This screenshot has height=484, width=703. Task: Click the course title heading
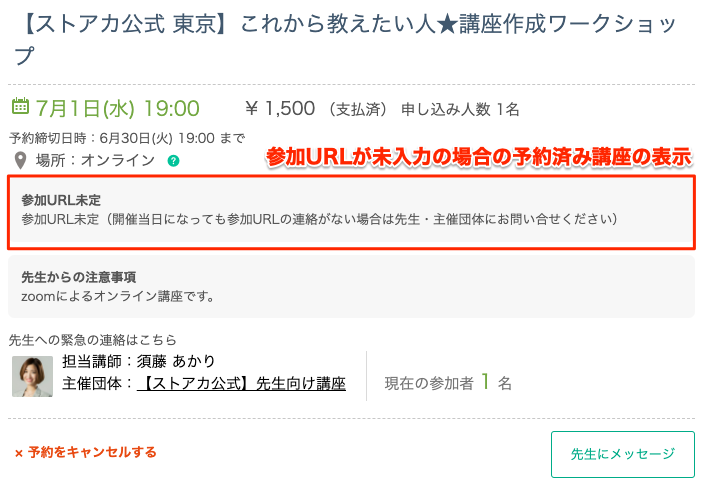click(345, 39)
